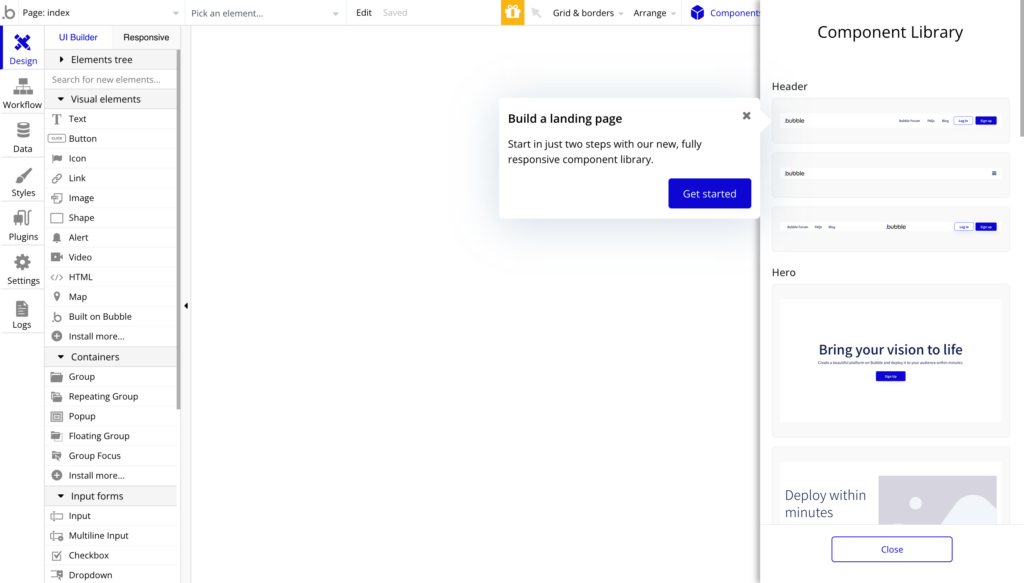This screenshot has width=1024, height=583.
Task: Open the Logs document icon
Action: tap(22, 308)
